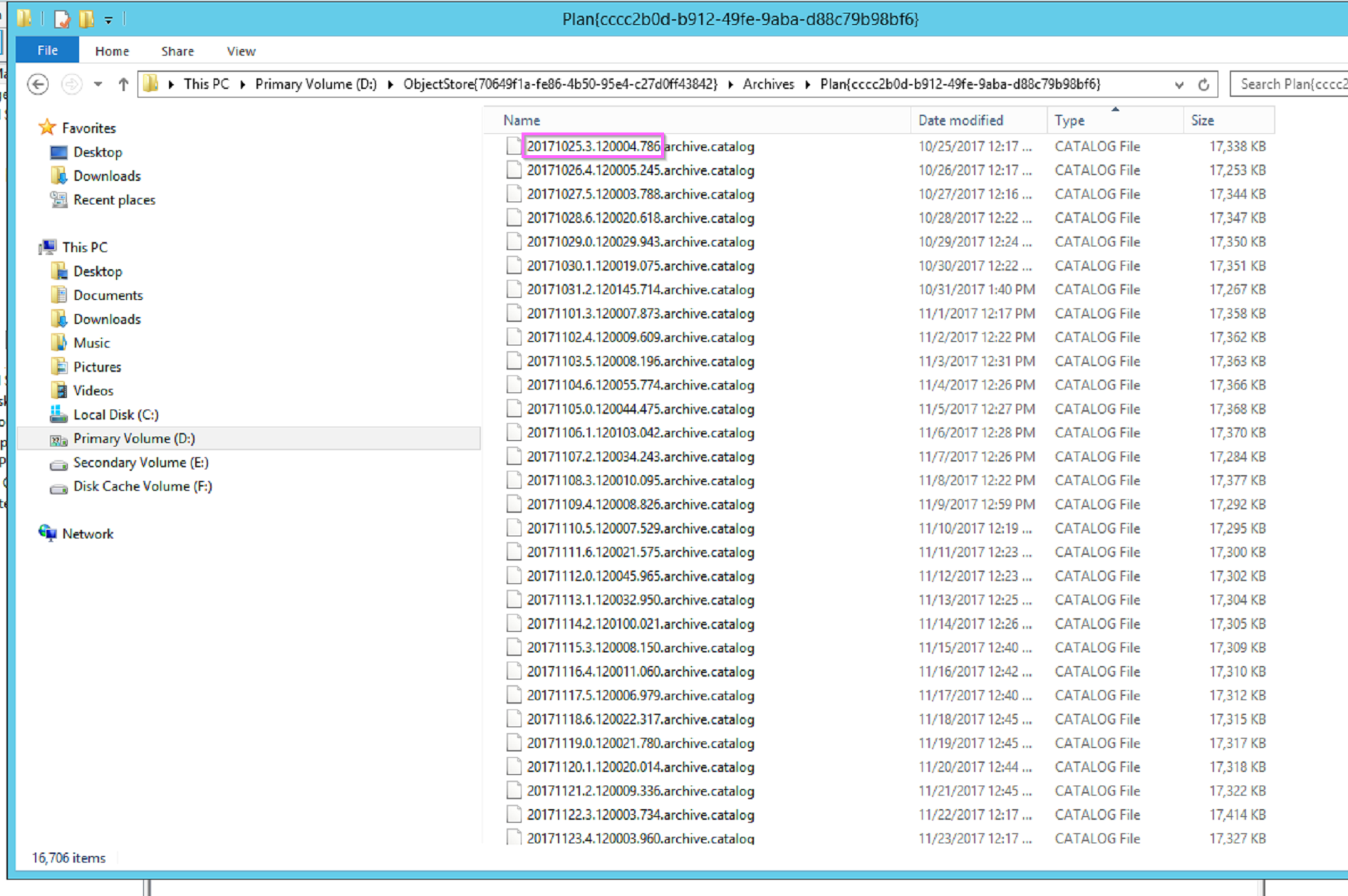Image resolution: width=1348 pixels, height=896 pixels.
Task: Open Desktop under Favorites
Action: click(98, 152)
